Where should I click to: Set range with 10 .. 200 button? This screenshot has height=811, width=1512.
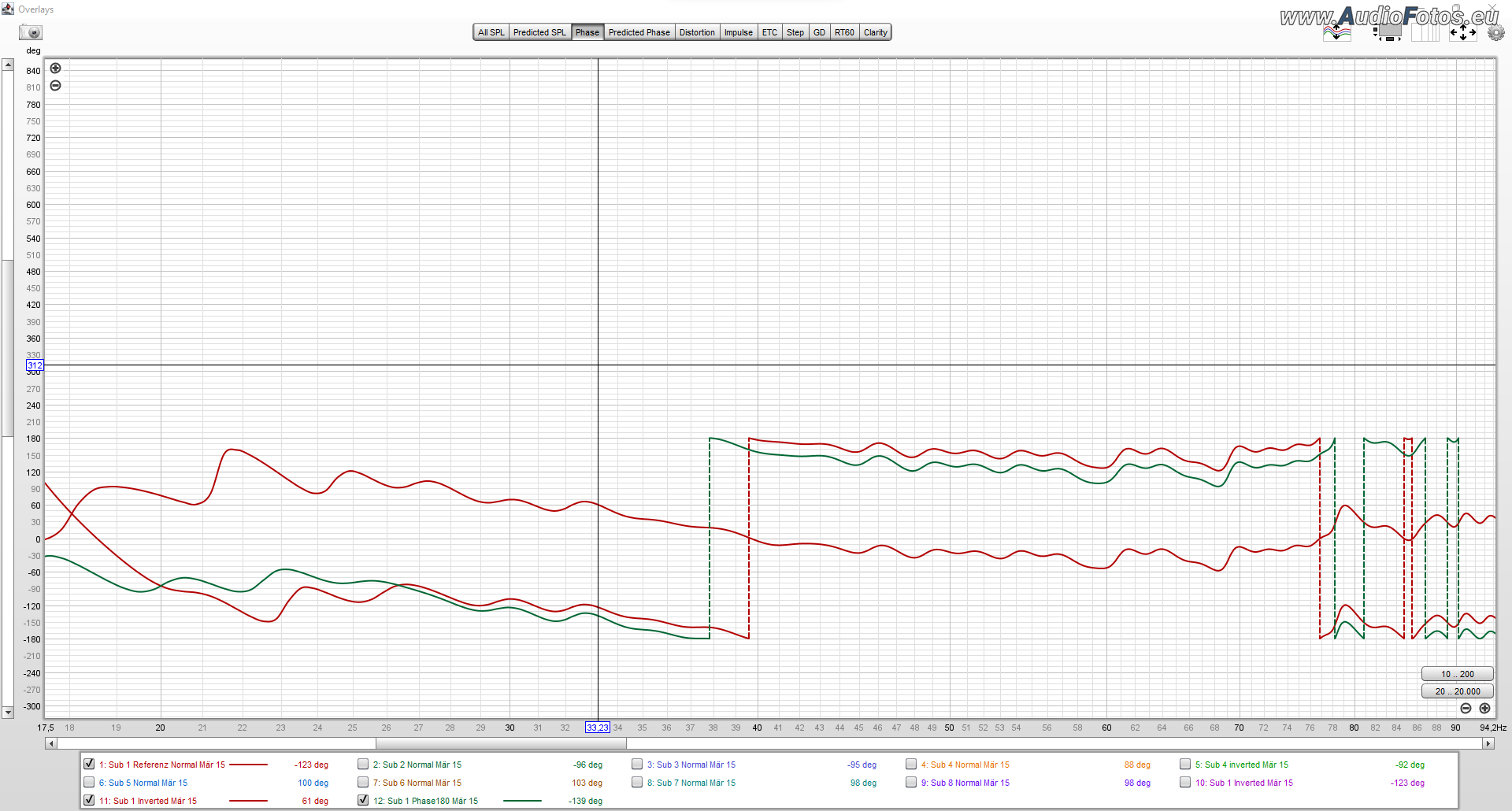pos(1457,674)
